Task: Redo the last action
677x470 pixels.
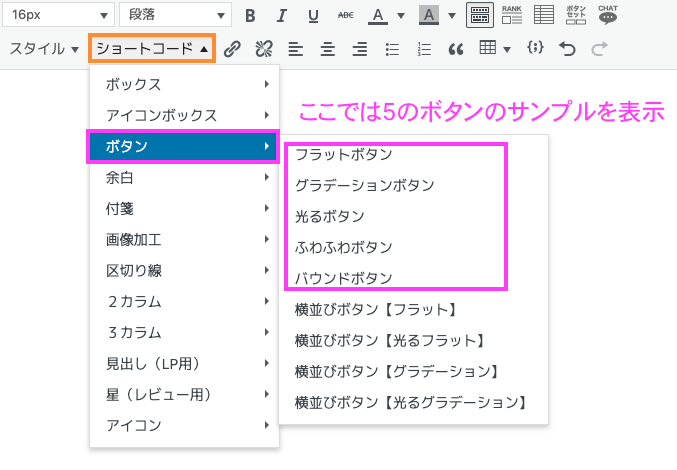Action: click(599, 49)
